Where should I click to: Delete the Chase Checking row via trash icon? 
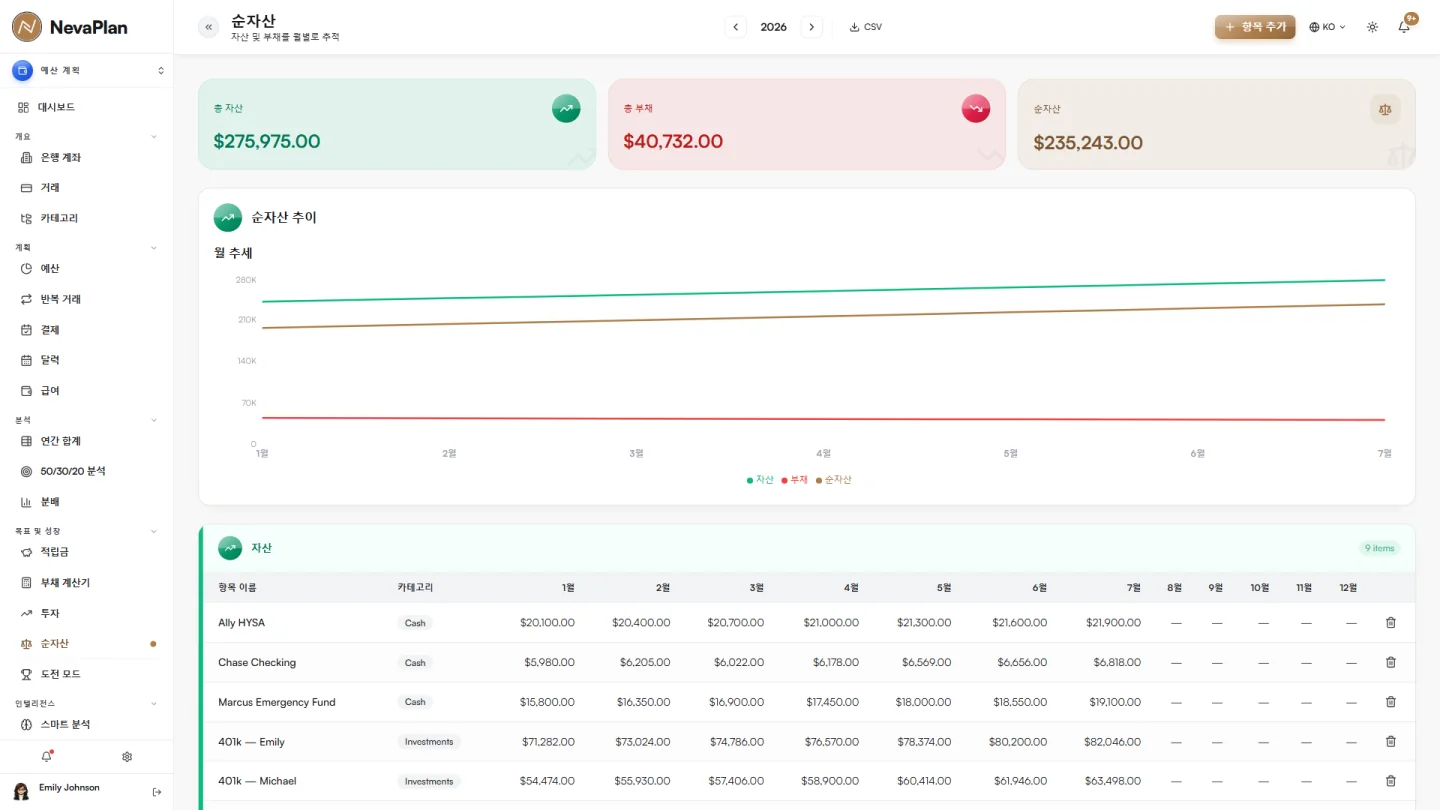coord(1390,662)
